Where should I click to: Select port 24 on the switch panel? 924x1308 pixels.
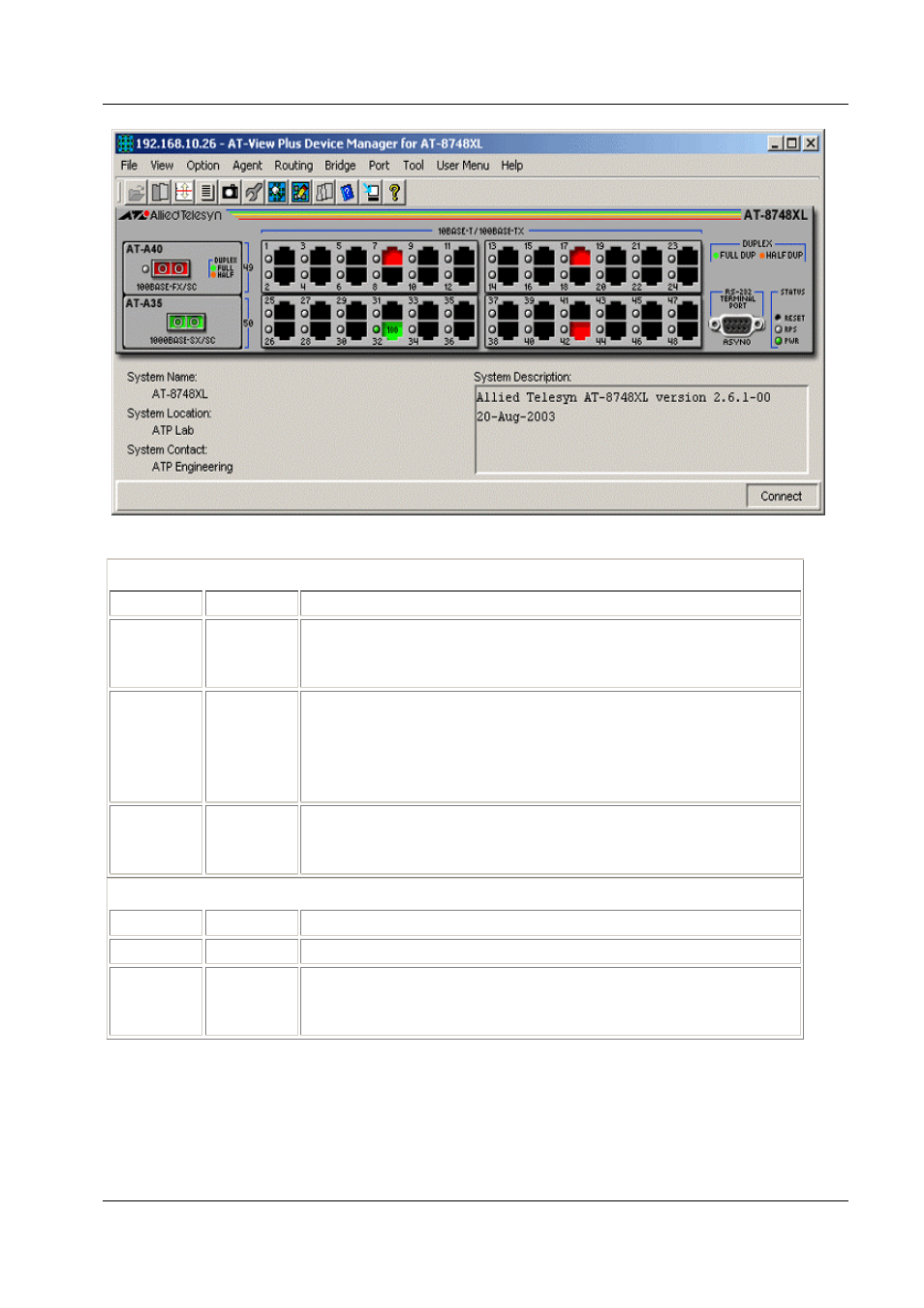pyautogui.click(x=687, y=274)
